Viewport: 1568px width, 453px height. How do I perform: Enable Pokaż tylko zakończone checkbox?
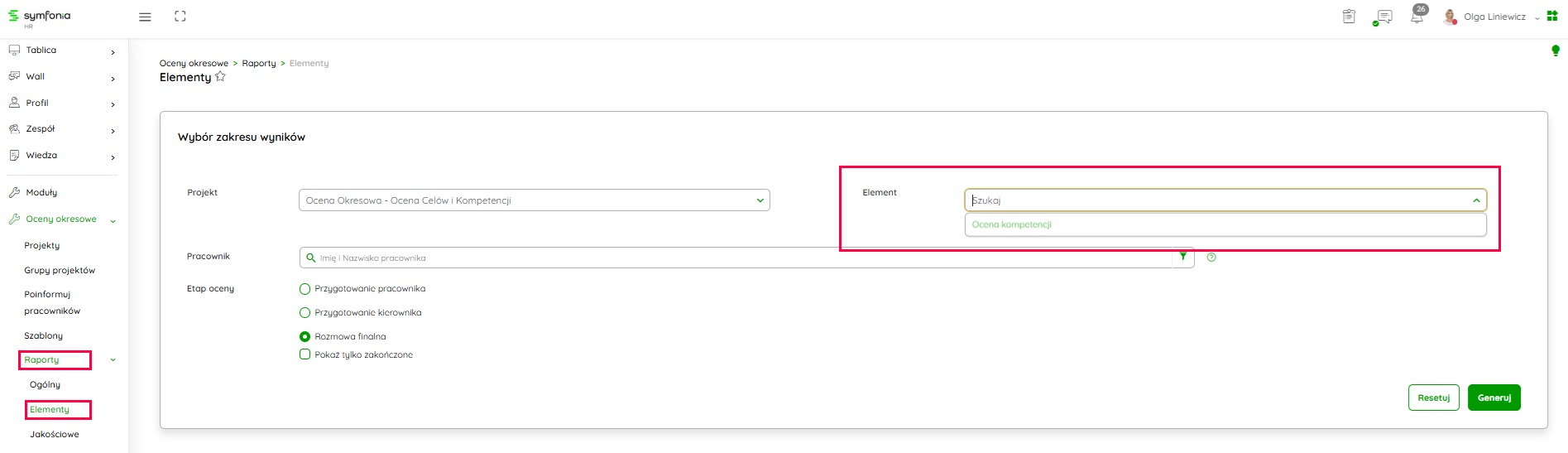[x=304, y=354]
